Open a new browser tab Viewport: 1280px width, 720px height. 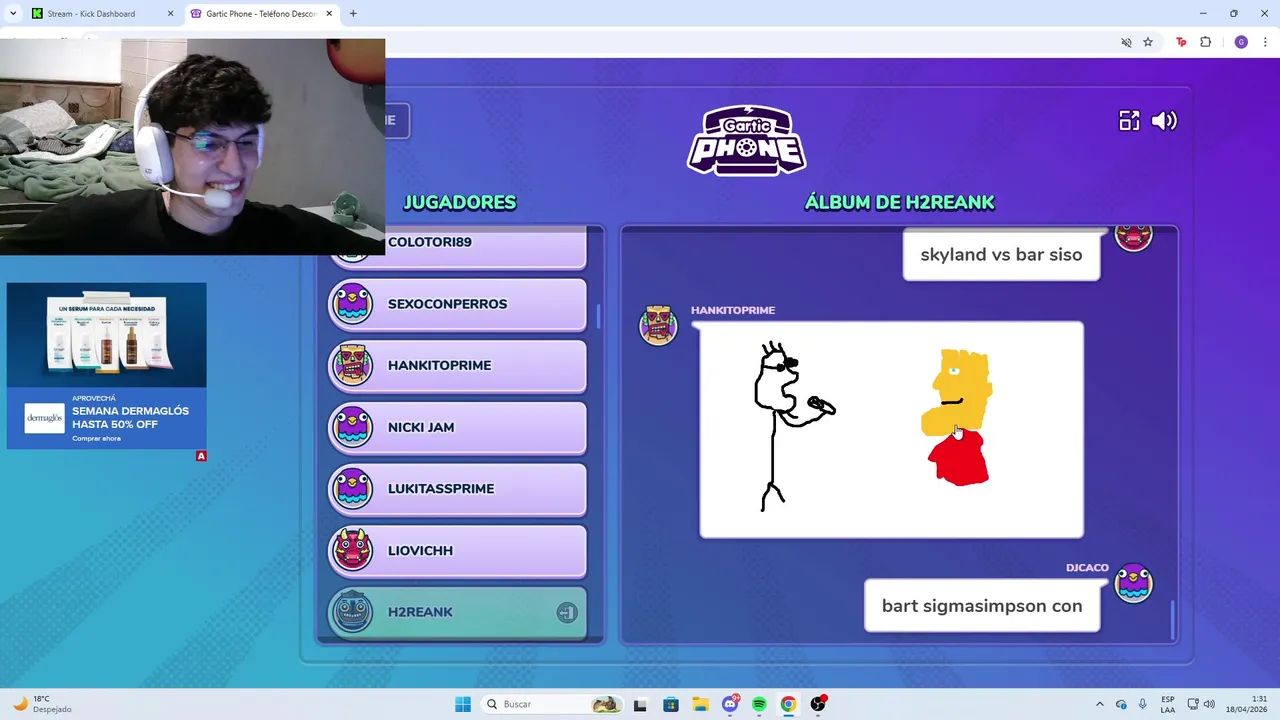[353, 14]
